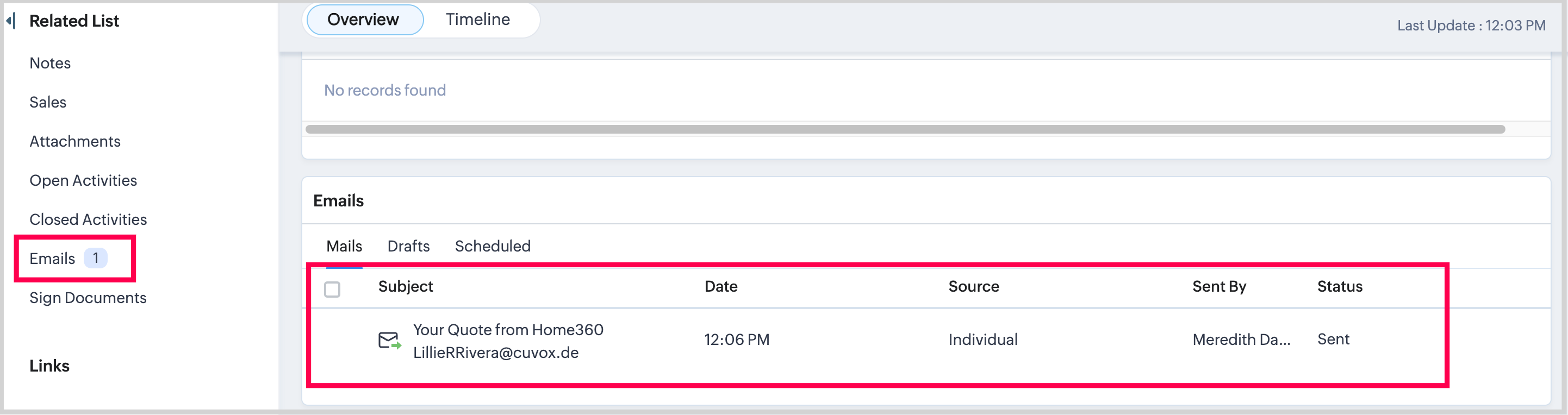The height and width of the screenshot is (415, 1568).
Task: Go to Notes in Related List
Action: point(50,64)
